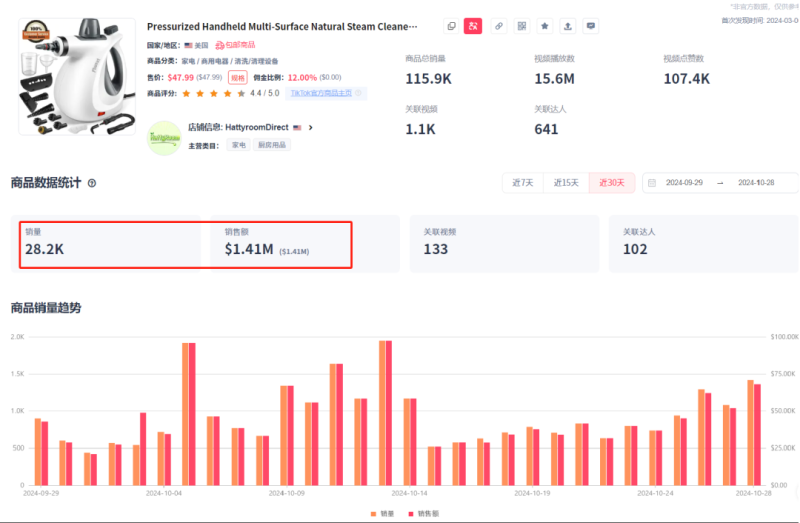Select the 近7天 time range
The width and height of the screenshot is (800, 523).
pos(523,183)
